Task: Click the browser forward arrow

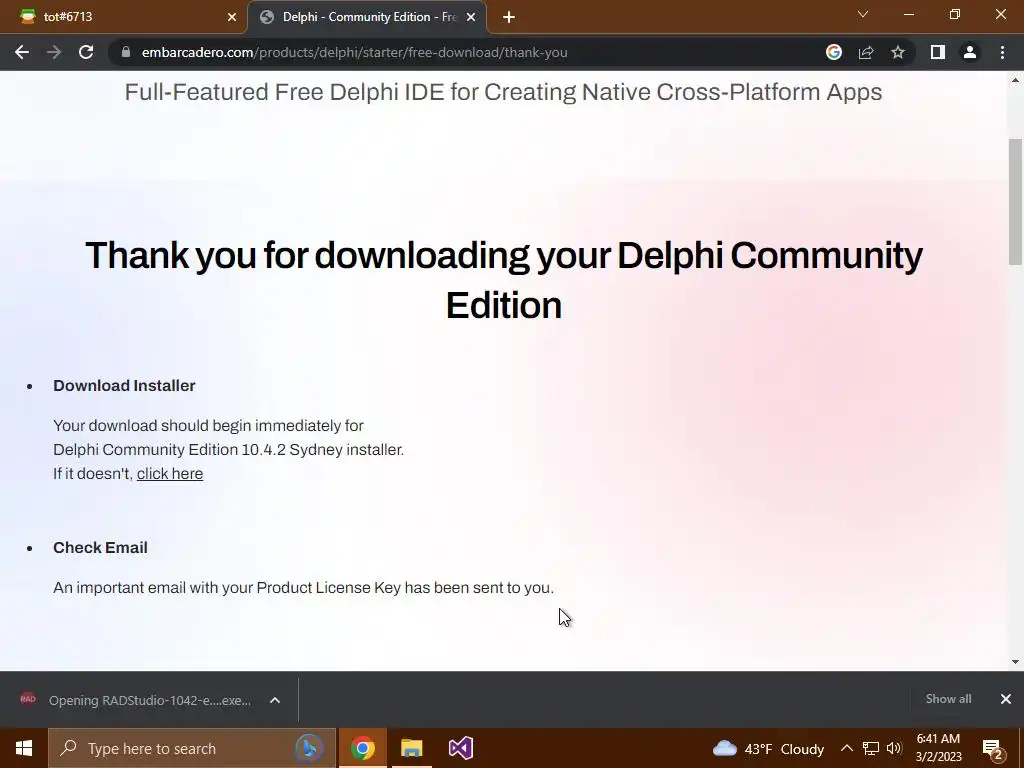Action: pyautogui.click(x=54, y=52)
